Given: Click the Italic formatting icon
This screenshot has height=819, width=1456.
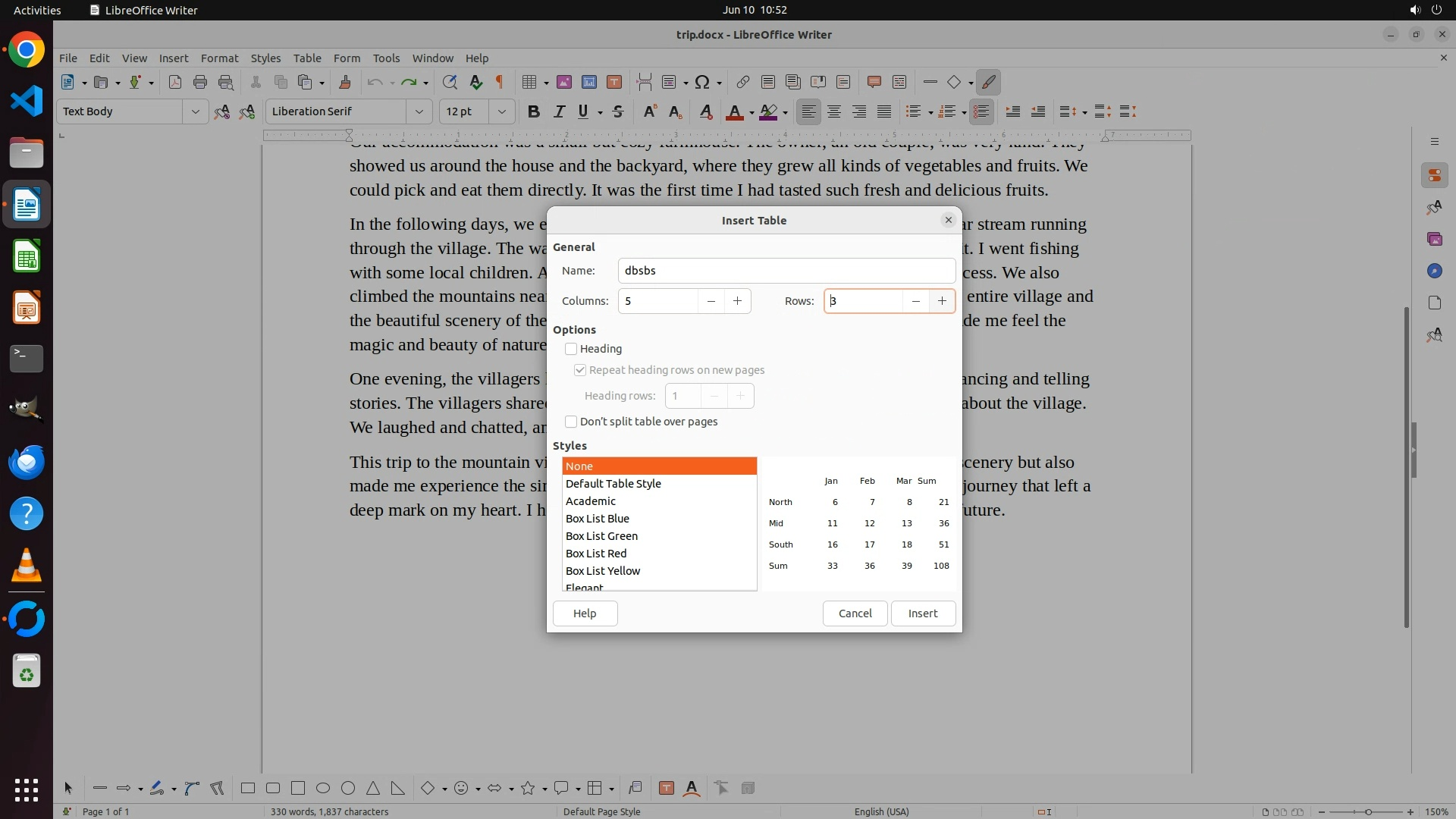Looking at the screenshot, I should pyautogui.click(x=559, y=111).
